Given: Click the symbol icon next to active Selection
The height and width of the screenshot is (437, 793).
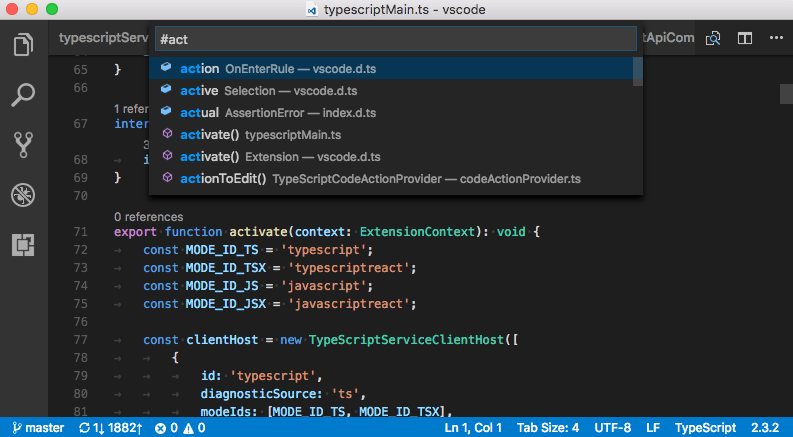Looking at the screenshot, I should click(x=166, y=90).
